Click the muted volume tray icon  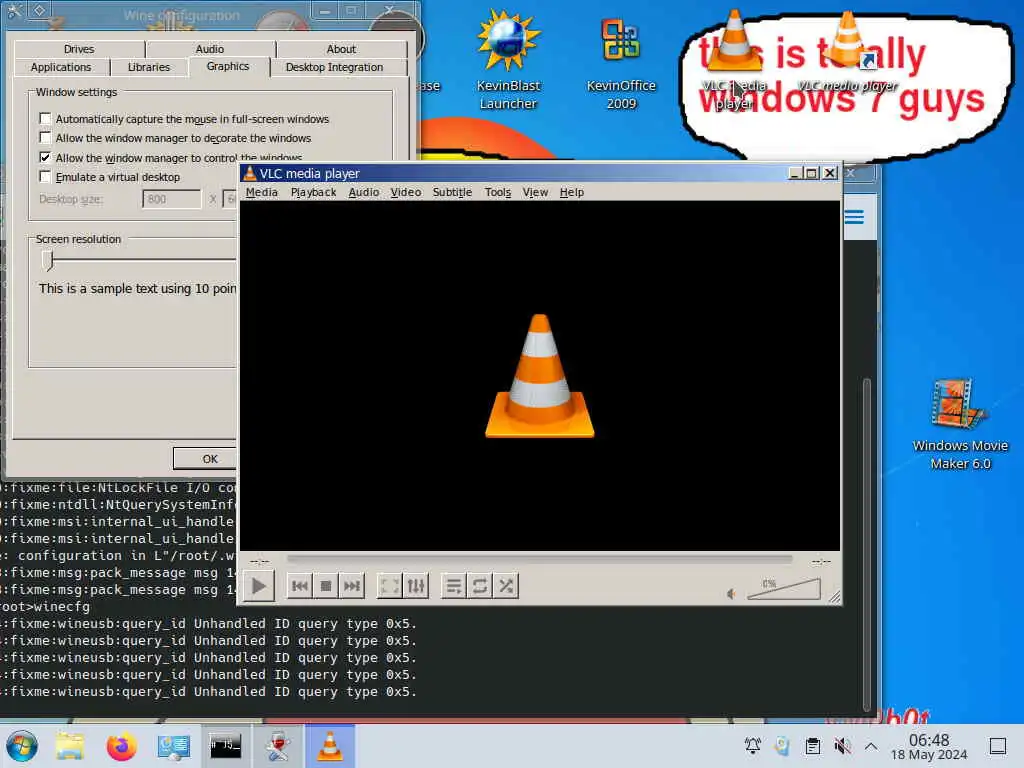[842, 746]
